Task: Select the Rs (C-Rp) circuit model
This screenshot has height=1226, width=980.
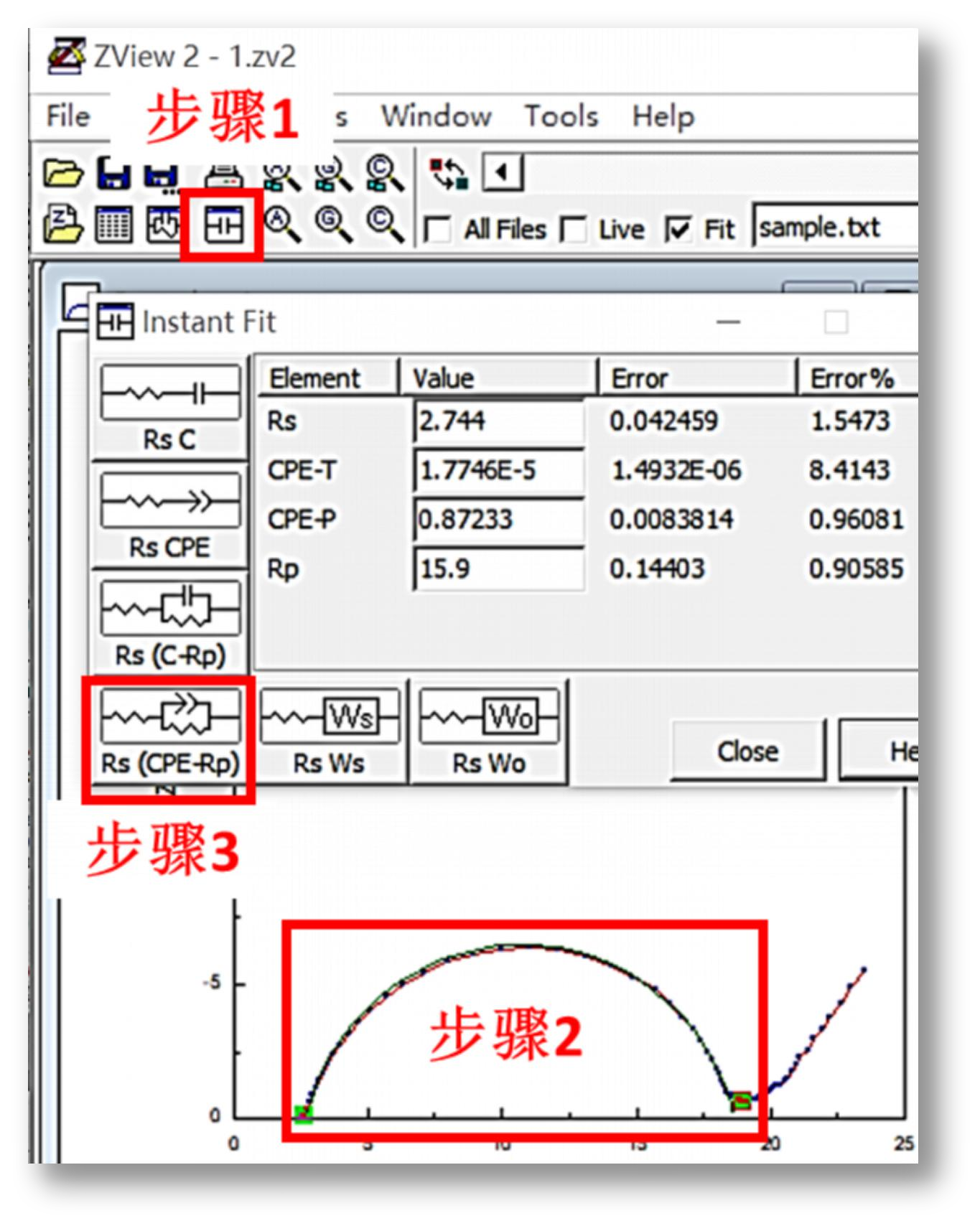Action: click(x=170, y=624)
